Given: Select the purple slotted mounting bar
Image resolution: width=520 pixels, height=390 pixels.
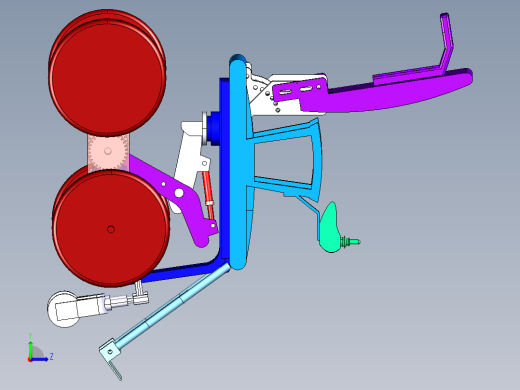Looking at the screenshot, I should pos(300,90).
